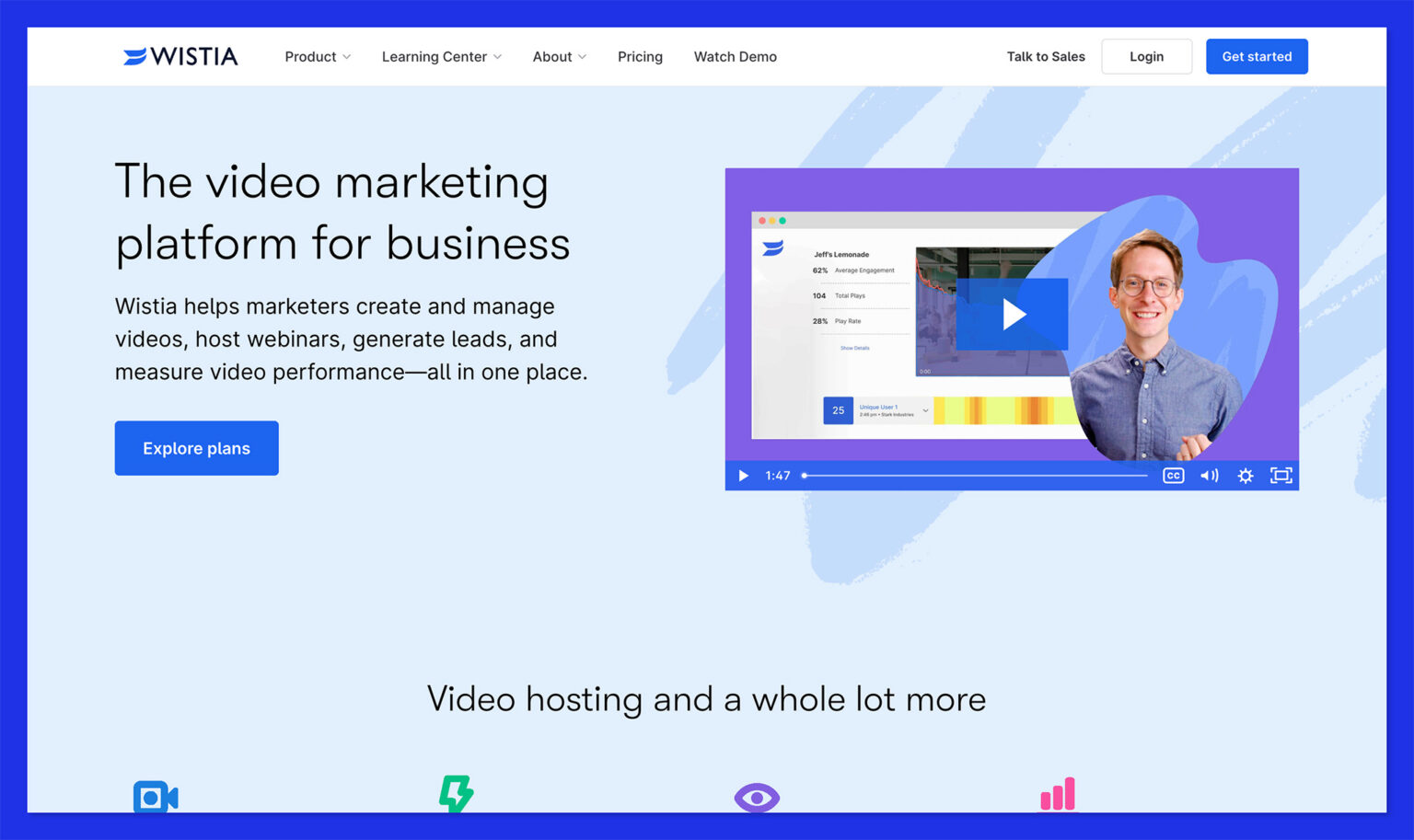Screen dimensions: 1414x840
Task: Click the pink bar chart icon
Action: coord(1057,793)
